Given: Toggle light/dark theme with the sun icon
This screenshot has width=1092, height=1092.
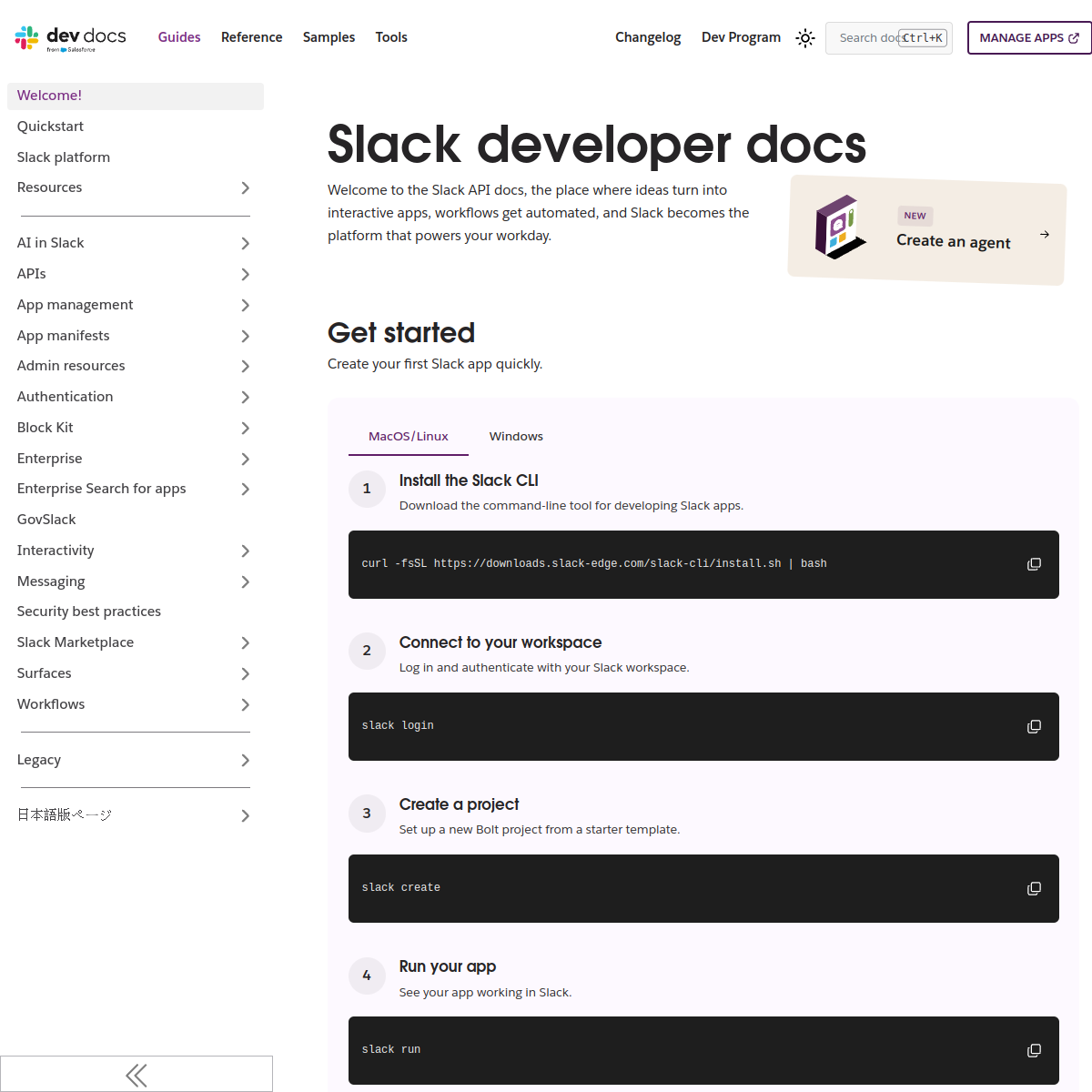Looking at the screenshot, I should pyautogui.click(x=804, y=38).
